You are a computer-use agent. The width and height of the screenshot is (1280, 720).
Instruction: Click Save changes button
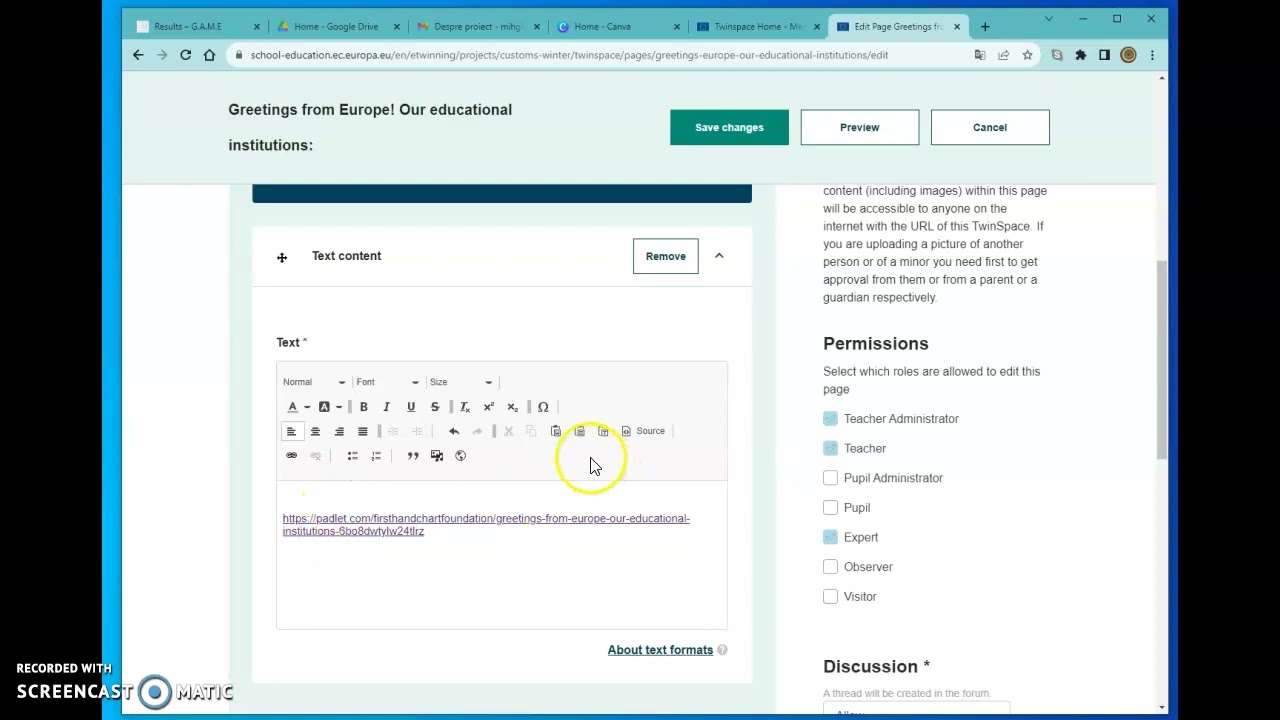coord(729,127)
